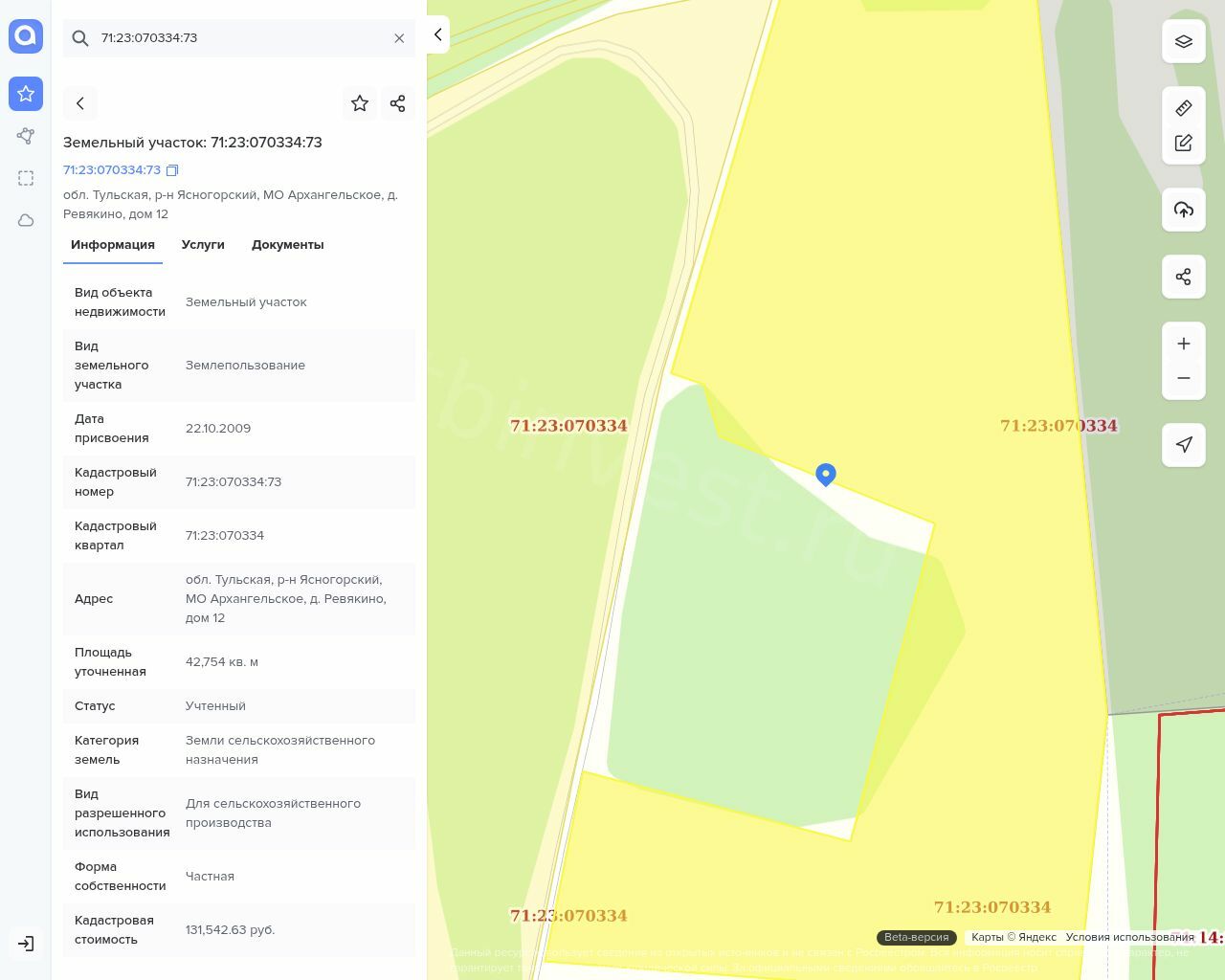The width and height of the screenshot is (1225, 980).
Task: Click the search field with cadastral number
Action: click(x=239, y=38)
